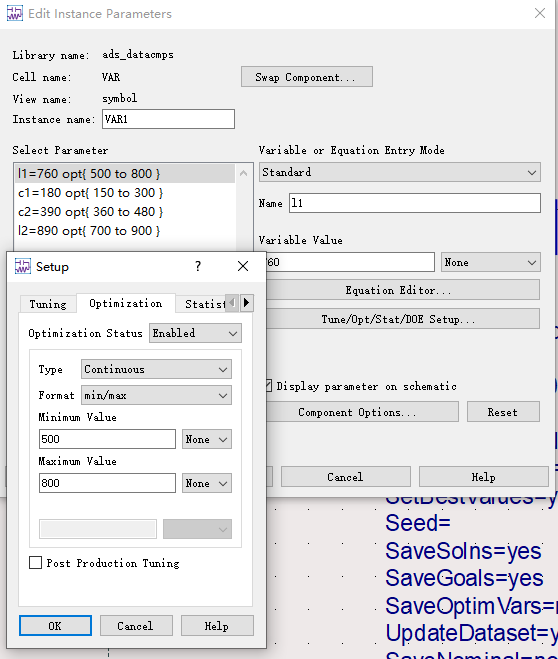Enable Post Production Tuning checkbox
This screenshot has width=558, height=659.
click(x=35, y=562)
